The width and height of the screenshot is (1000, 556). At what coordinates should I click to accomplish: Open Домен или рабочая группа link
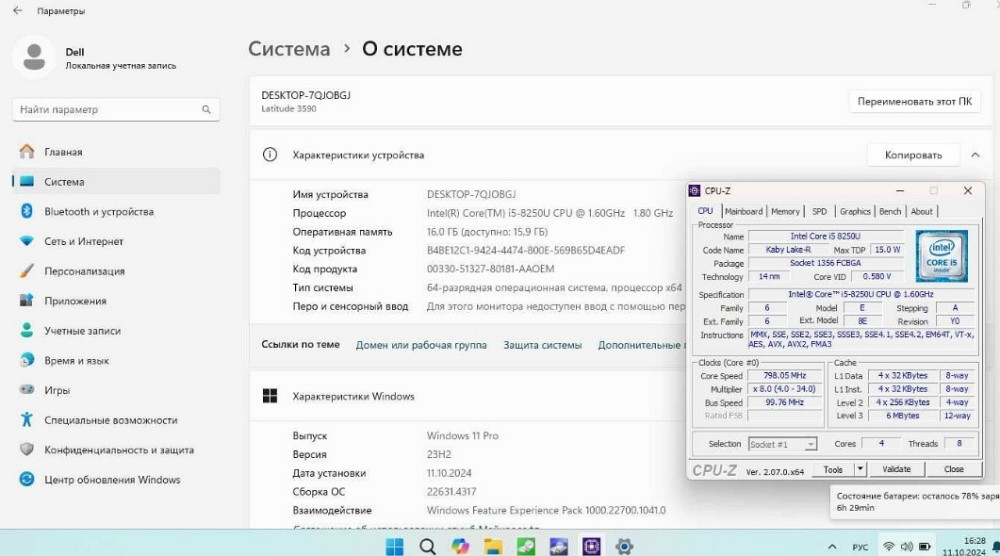pyautogui.click(x=421, y=345)
